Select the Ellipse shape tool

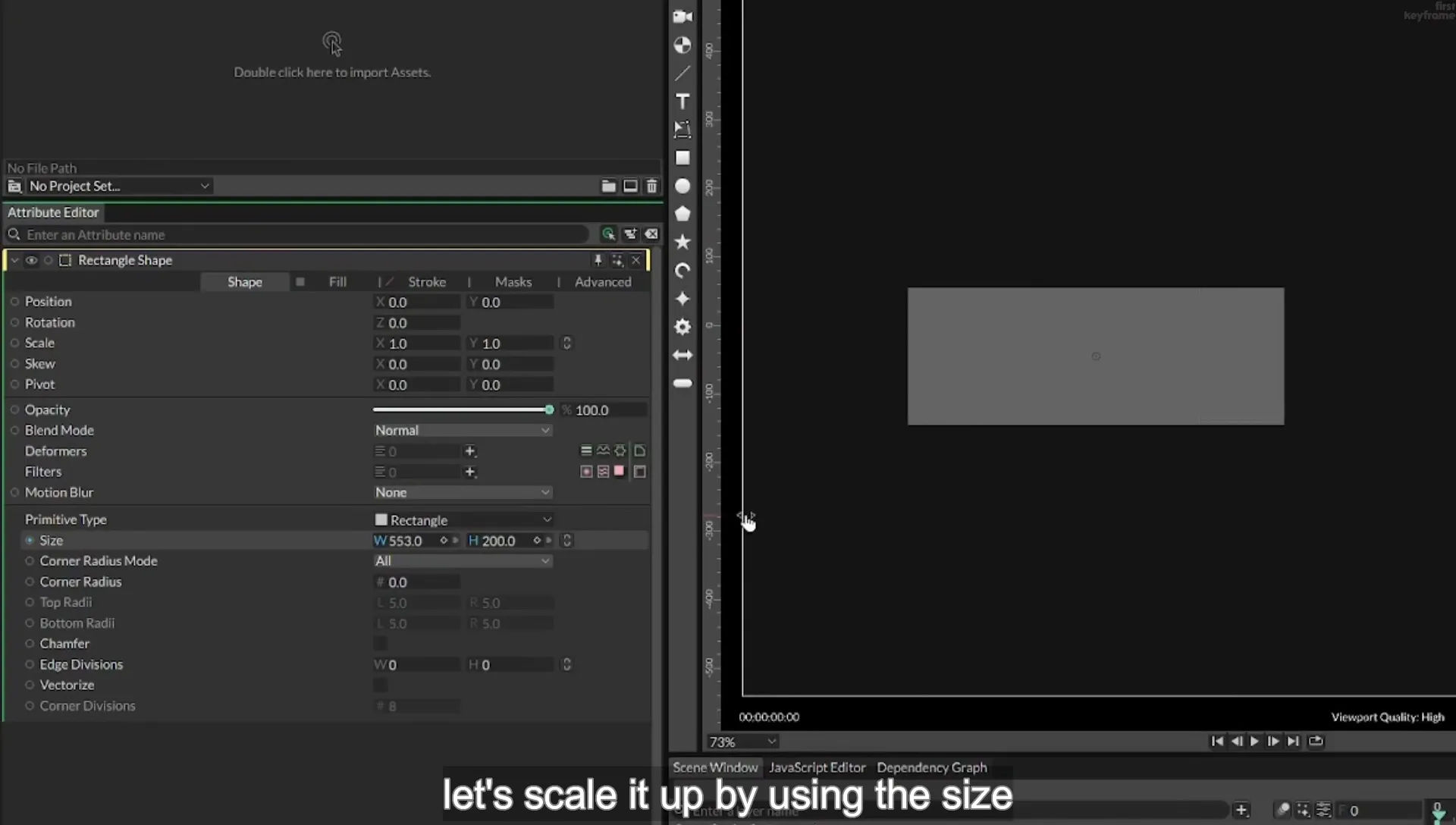click(x=682, y=186)
